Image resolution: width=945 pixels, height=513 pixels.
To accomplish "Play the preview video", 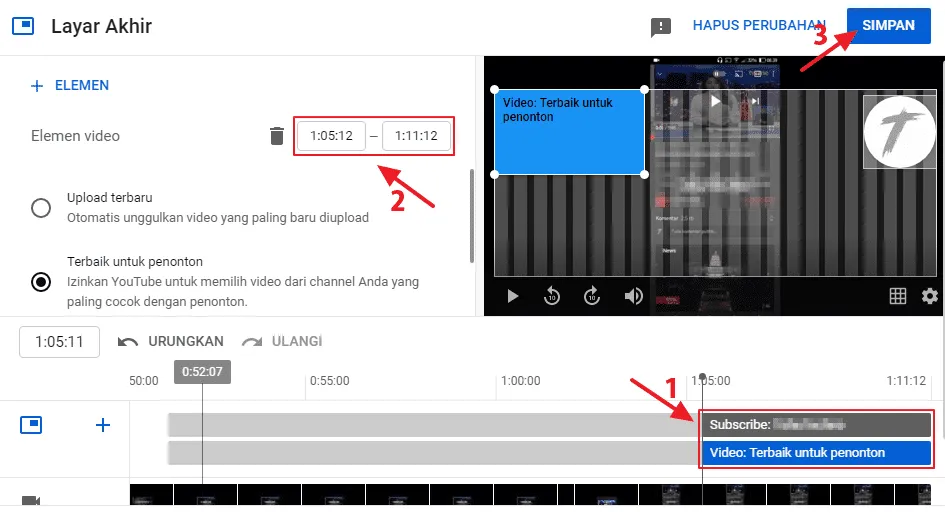I will [512, 296].
